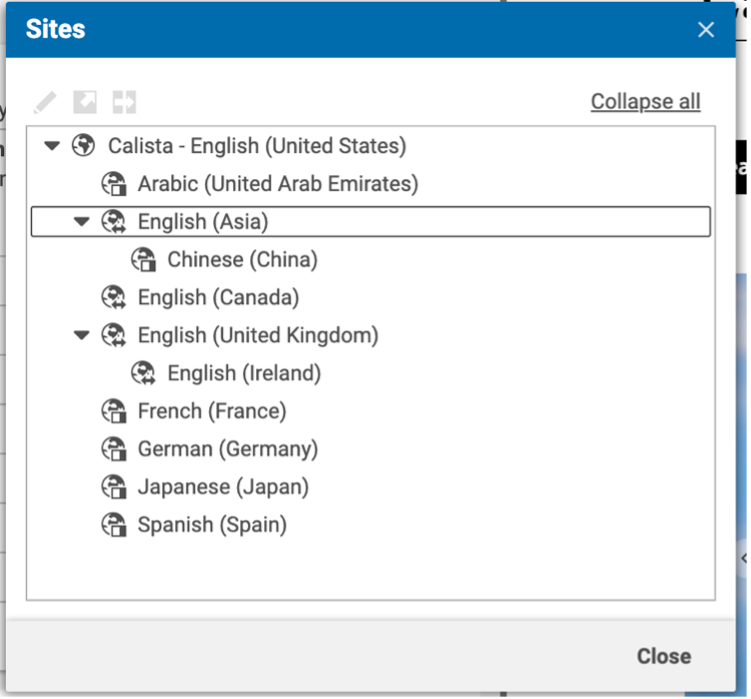The width and height of the screenshot is (751, 699).
Task: Select the English (Ireland) site
Action: (x=244, y=373)
